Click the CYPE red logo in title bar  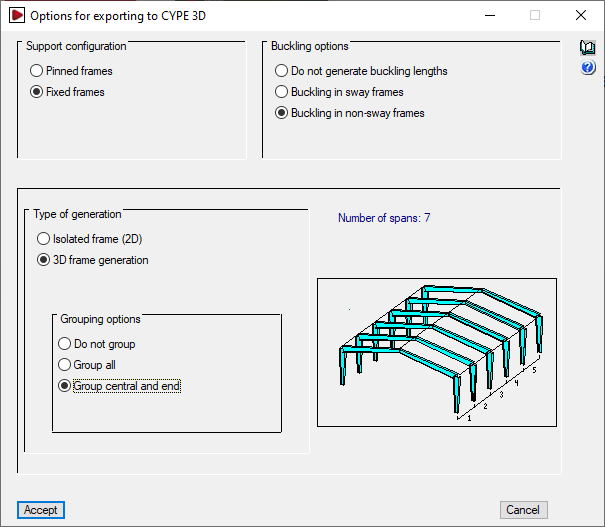pos(17,15)
